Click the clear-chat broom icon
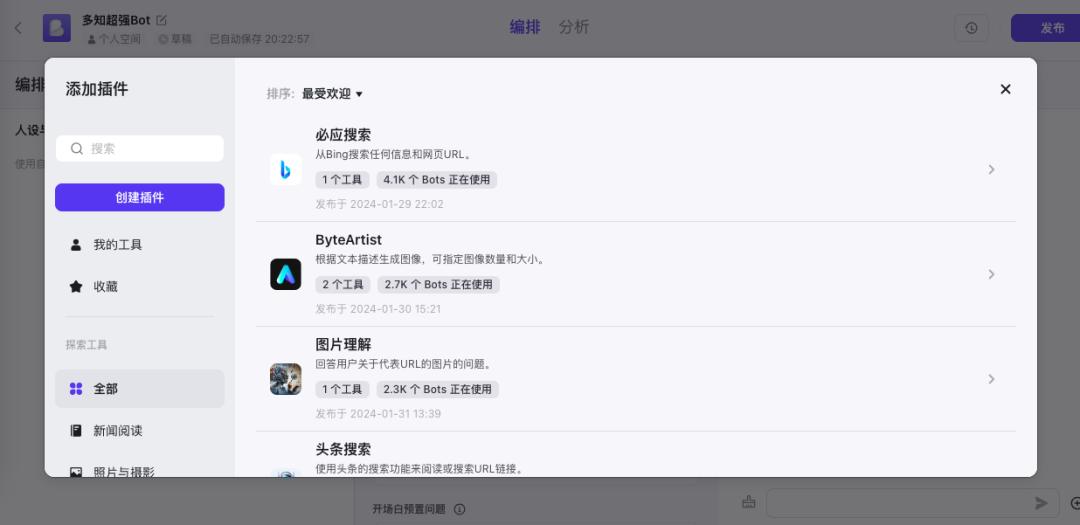Image resolution: width=1080 pixels, height=525 pixels. (749, 503)
